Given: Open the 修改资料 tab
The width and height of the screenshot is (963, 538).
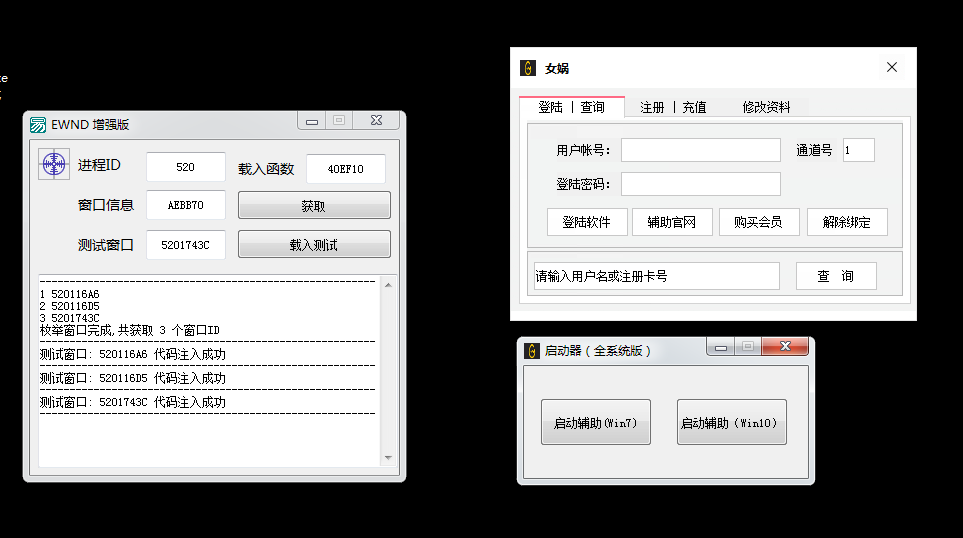Looking at the screenshot, I should coord(766,107).
